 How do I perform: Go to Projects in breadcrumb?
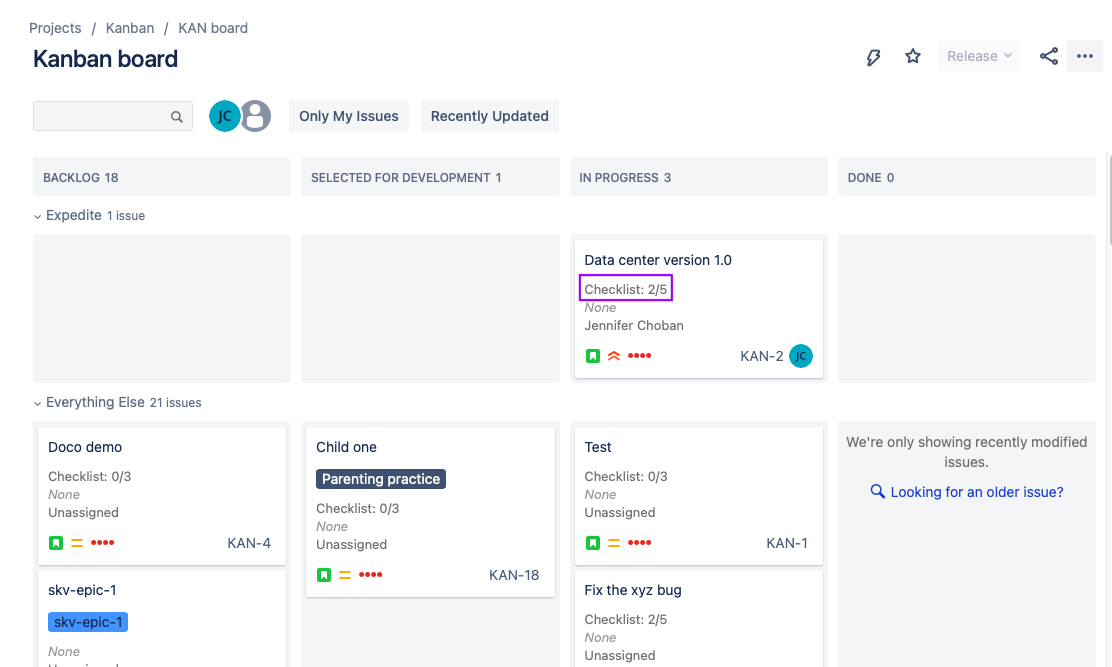coord(55,28)
